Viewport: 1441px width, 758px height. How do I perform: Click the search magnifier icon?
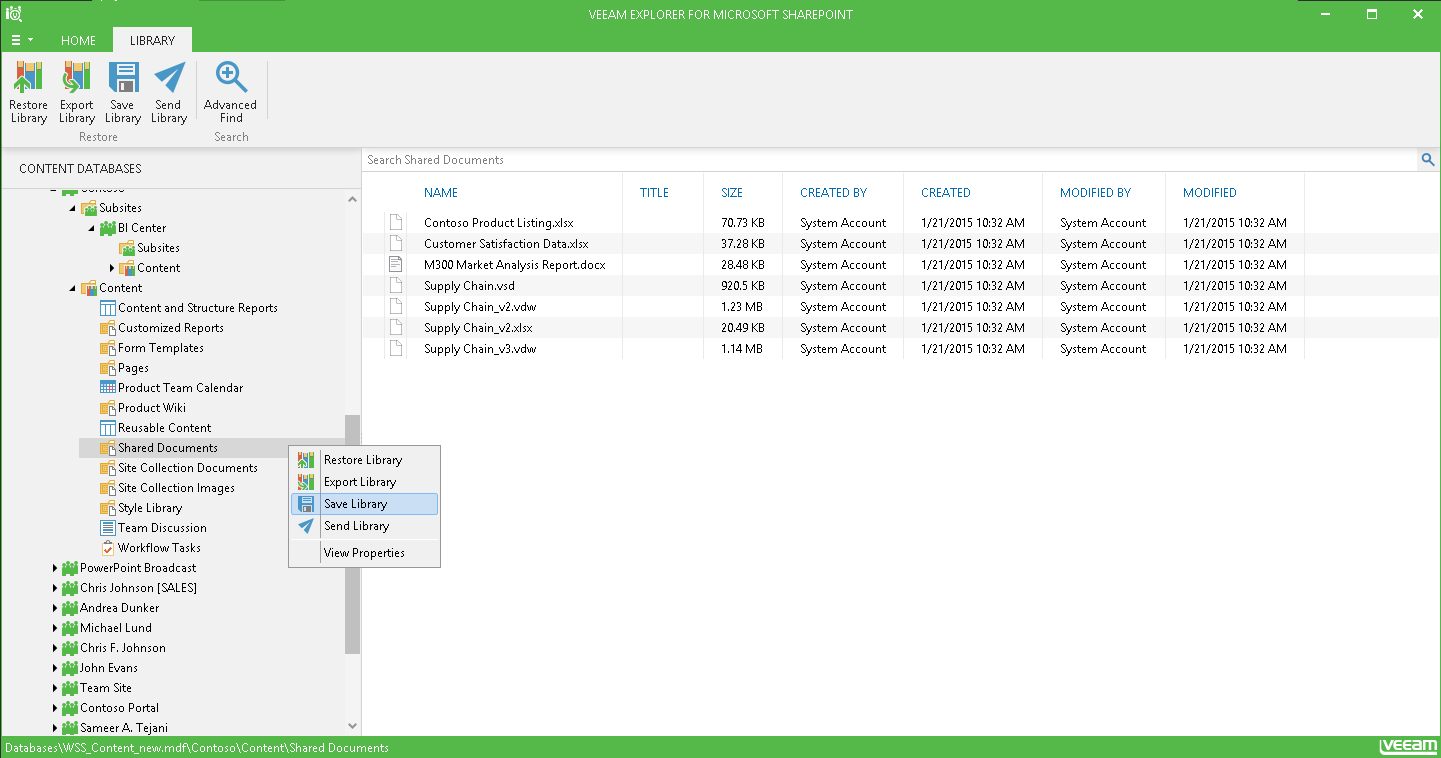coord(1428,160)
